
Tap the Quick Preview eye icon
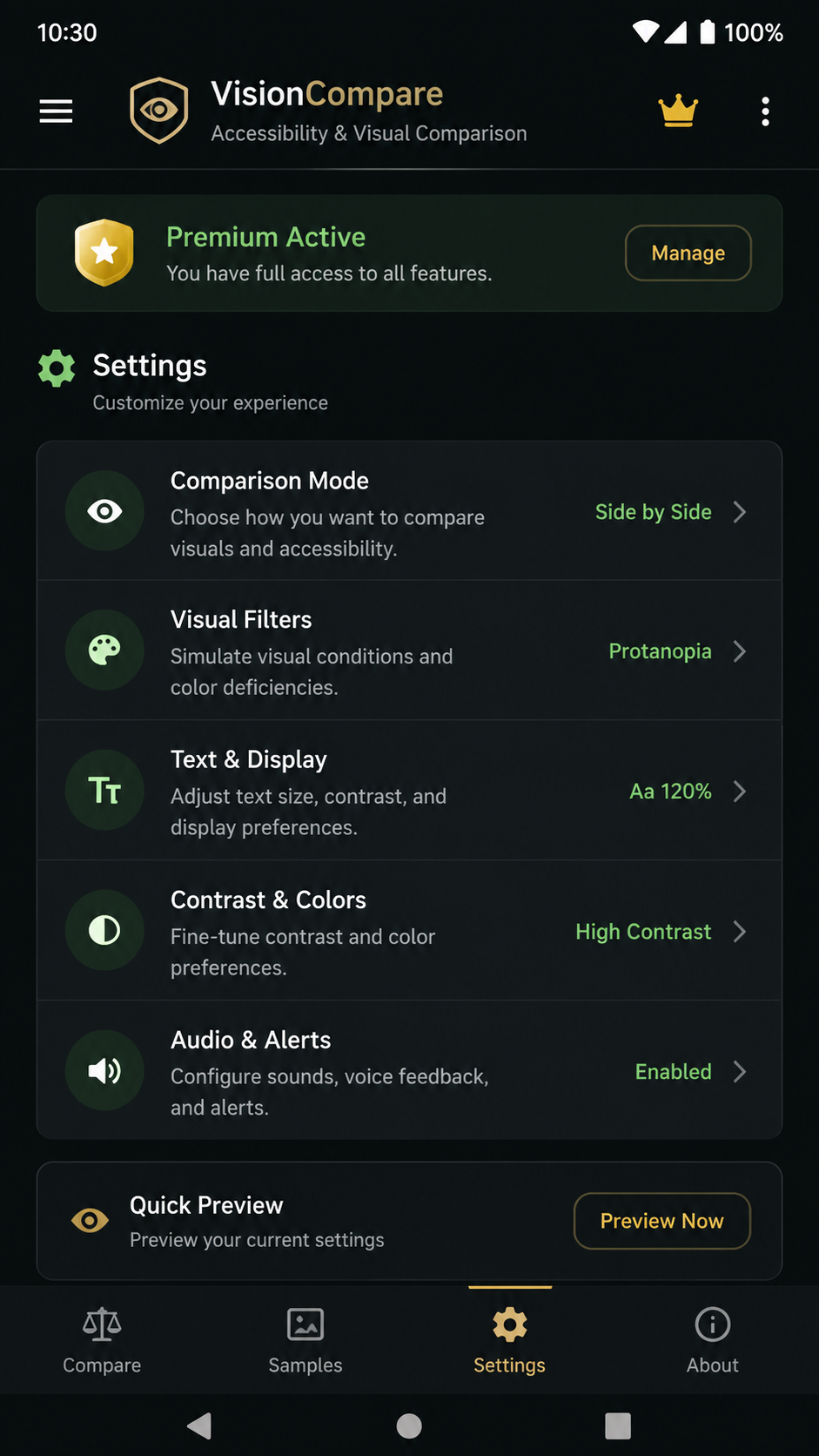pyautogui.click(x=90, y=1221)
